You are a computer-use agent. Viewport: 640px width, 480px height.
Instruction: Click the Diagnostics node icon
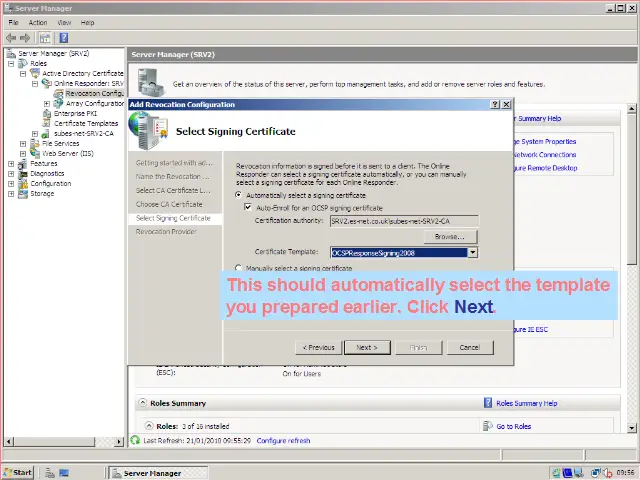click(23, 173)
